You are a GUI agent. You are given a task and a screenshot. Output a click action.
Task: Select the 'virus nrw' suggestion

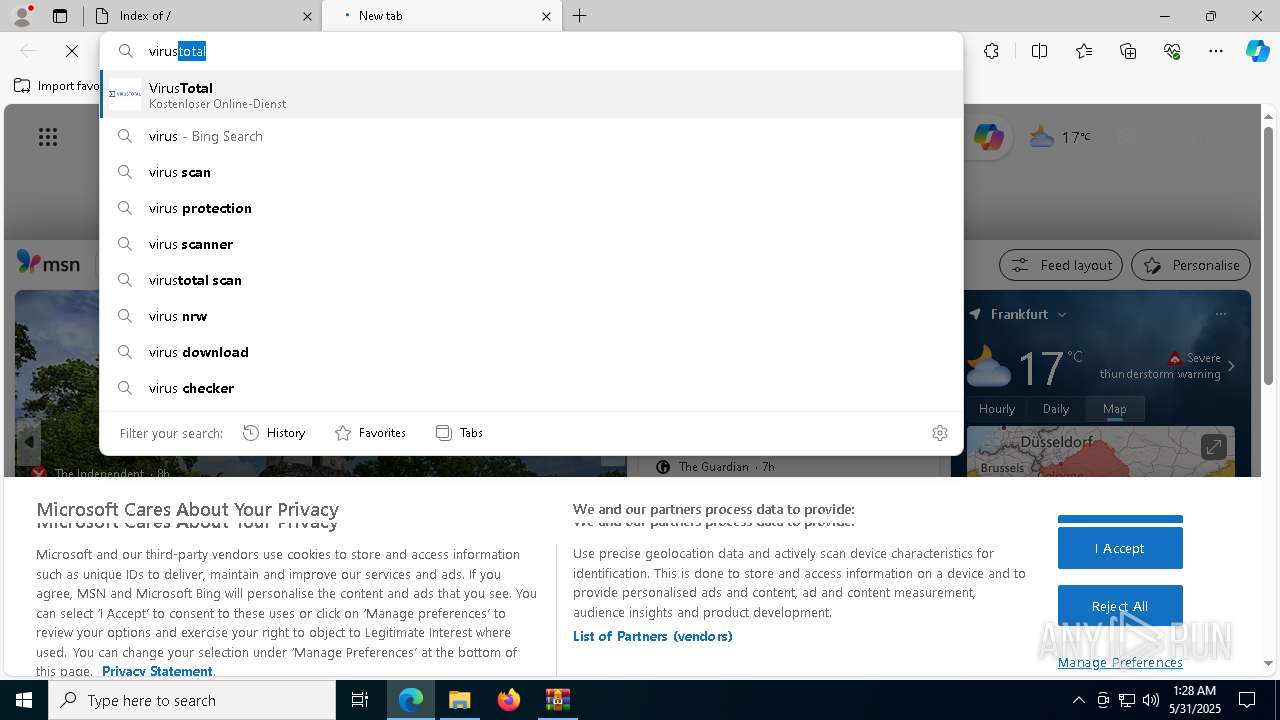coord(531,316)
